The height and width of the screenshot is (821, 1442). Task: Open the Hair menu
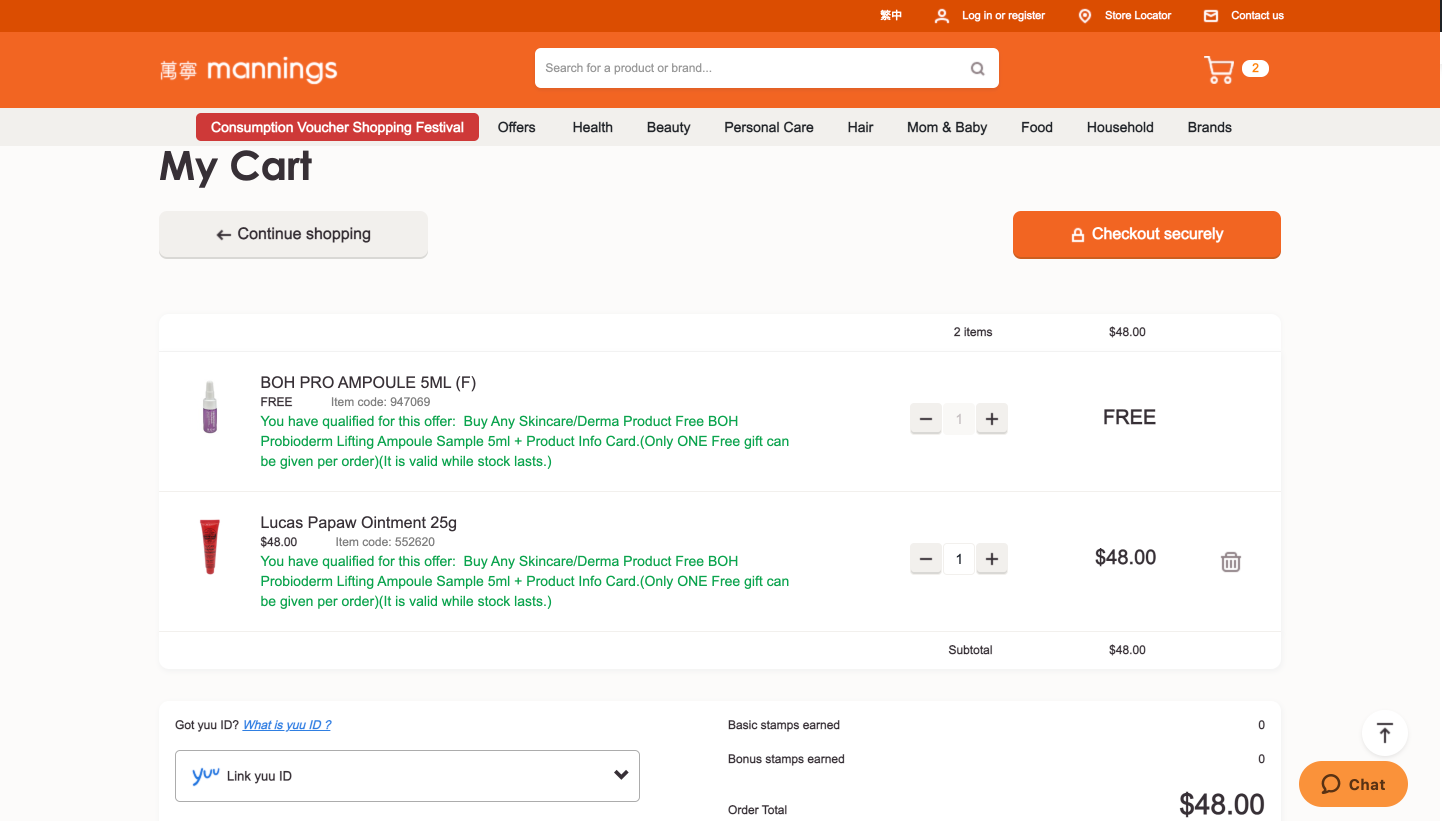pos(860,127)
